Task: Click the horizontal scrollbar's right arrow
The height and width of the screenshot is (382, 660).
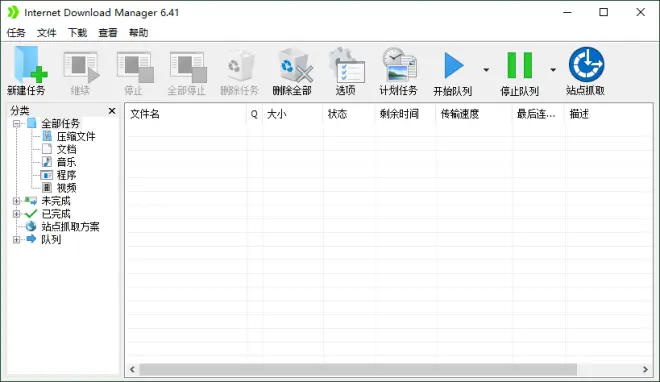Action: pos(645,369)
